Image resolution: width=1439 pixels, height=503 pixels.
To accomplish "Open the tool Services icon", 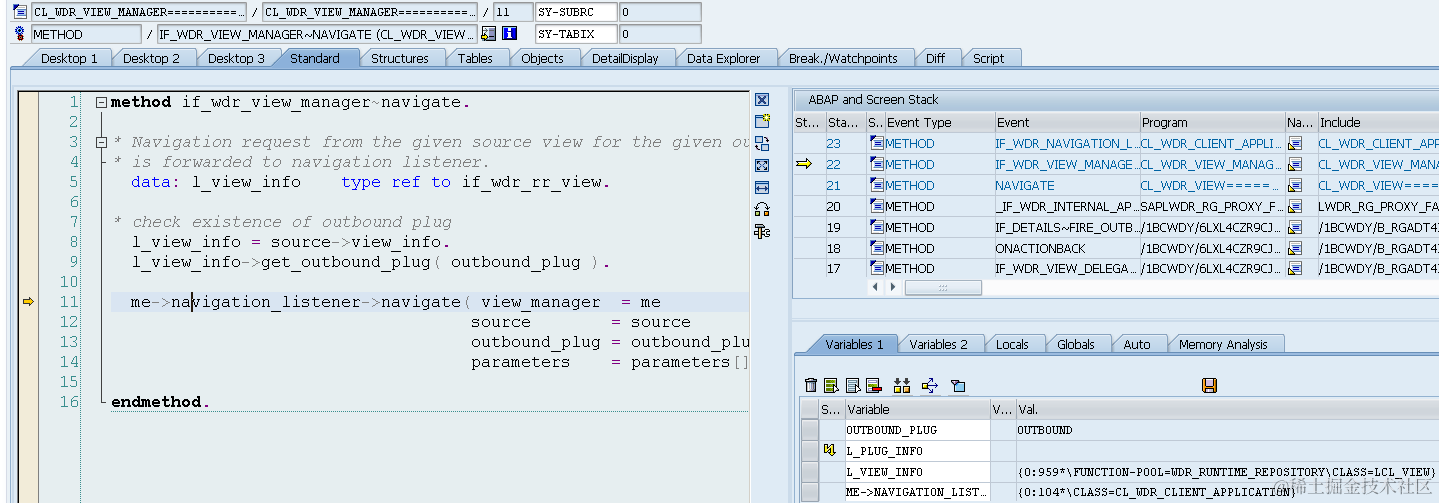I will pyautogui.click(x=762, y=231).
